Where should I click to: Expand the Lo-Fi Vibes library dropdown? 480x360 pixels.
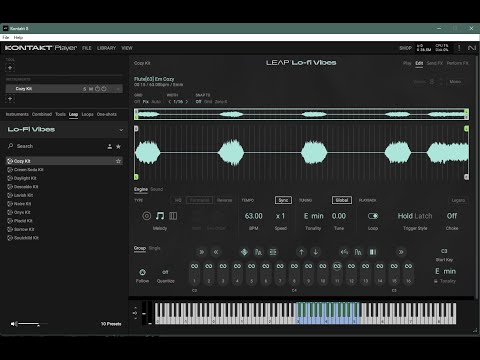(121, 130)
